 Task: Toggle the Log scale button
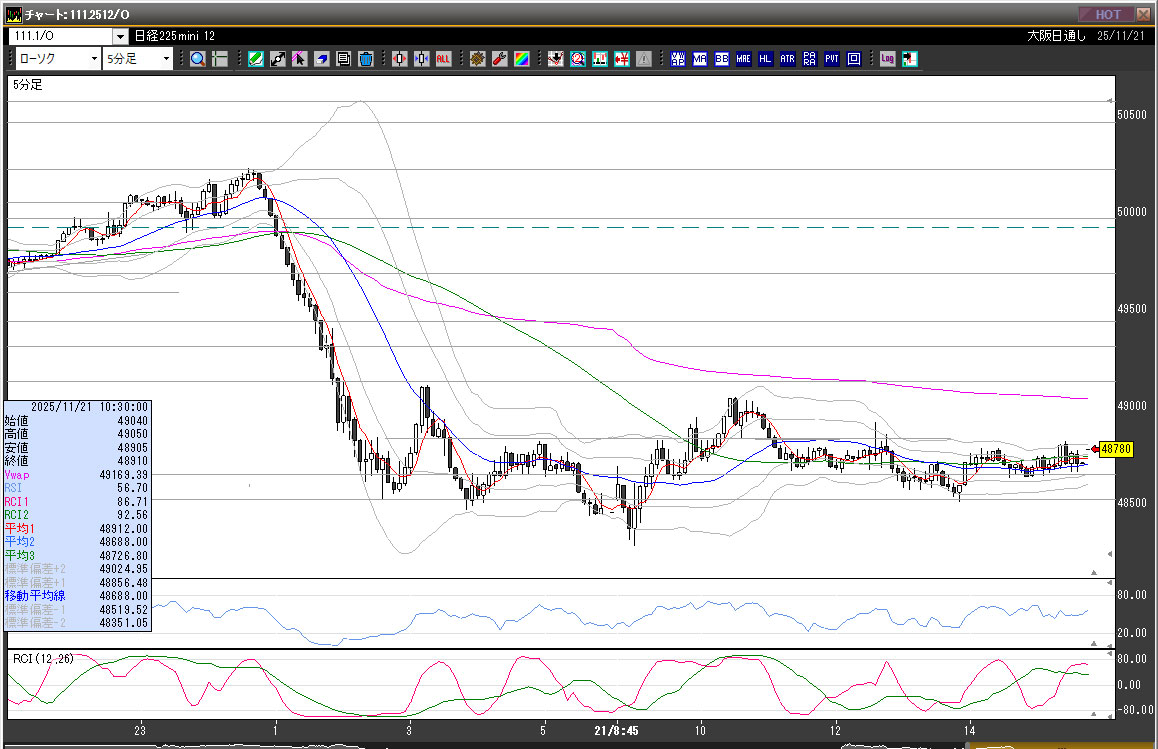point(887,59)
